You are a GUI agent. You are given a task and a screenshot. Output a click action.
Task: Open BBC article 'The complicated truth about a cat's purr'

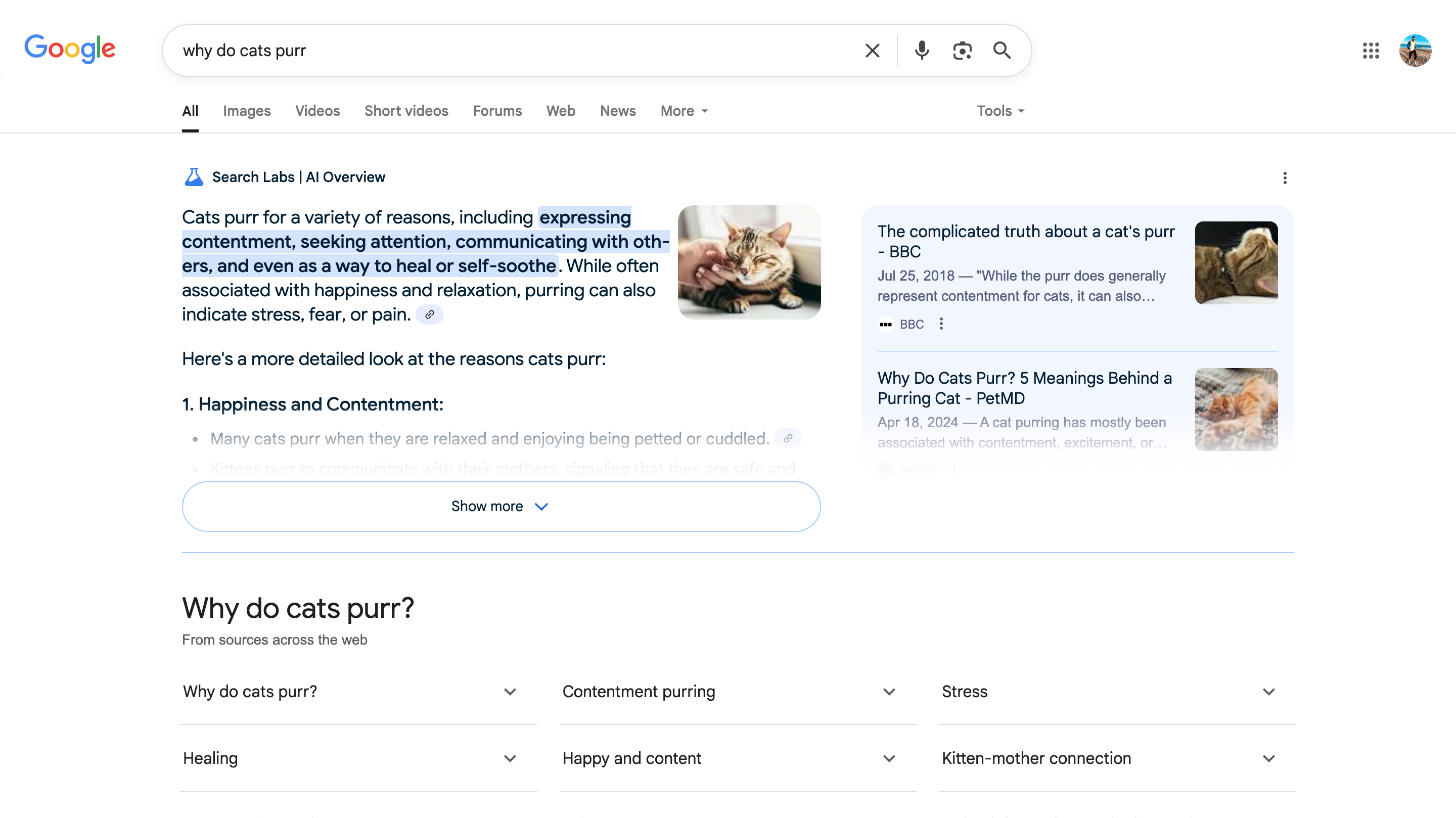coord(1026,241)
